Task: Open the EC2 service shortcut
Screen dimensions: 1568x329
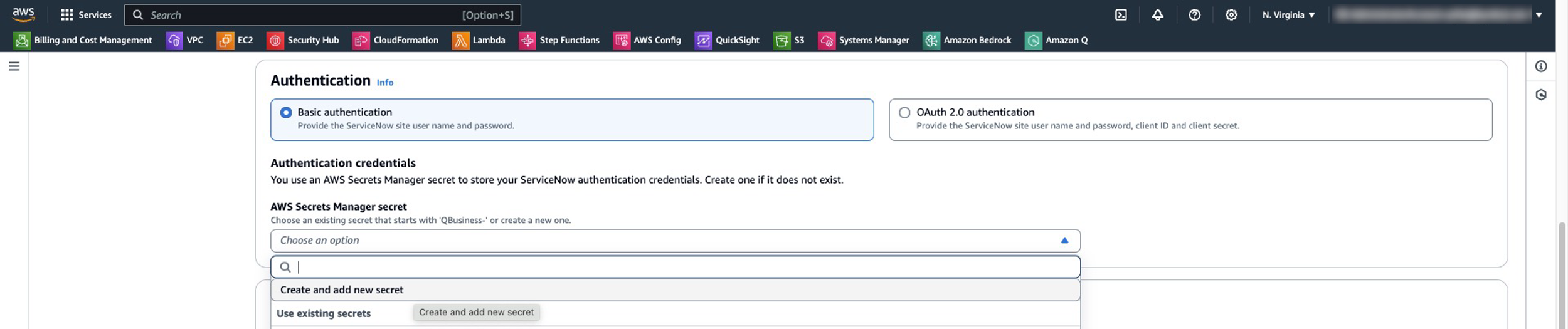Action: click(235, 40)
